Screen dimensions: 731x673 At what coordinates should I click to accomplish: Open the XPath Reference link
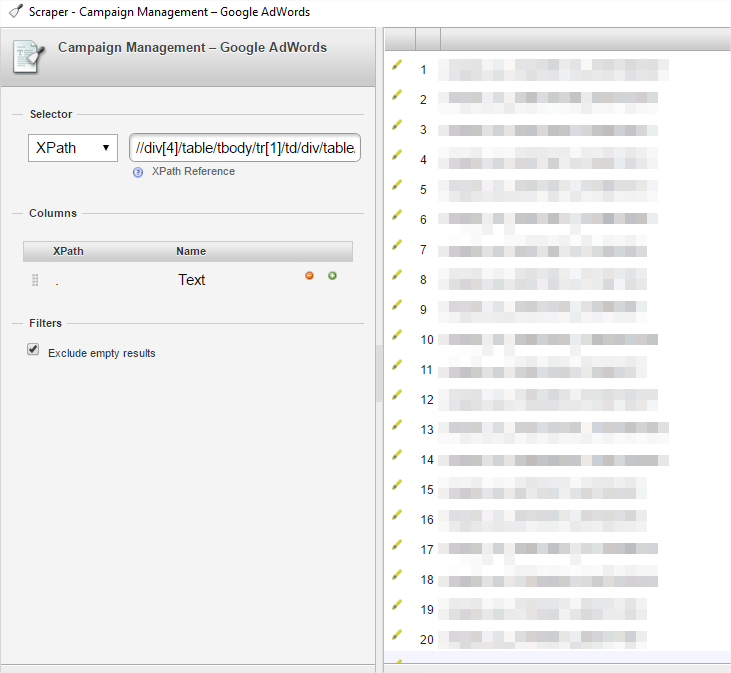point(193,172)
